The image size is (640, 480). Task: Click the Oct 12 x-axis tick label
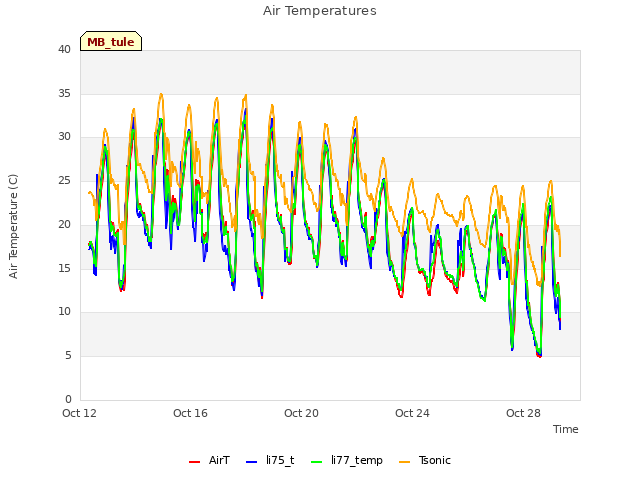pos(79,413)
